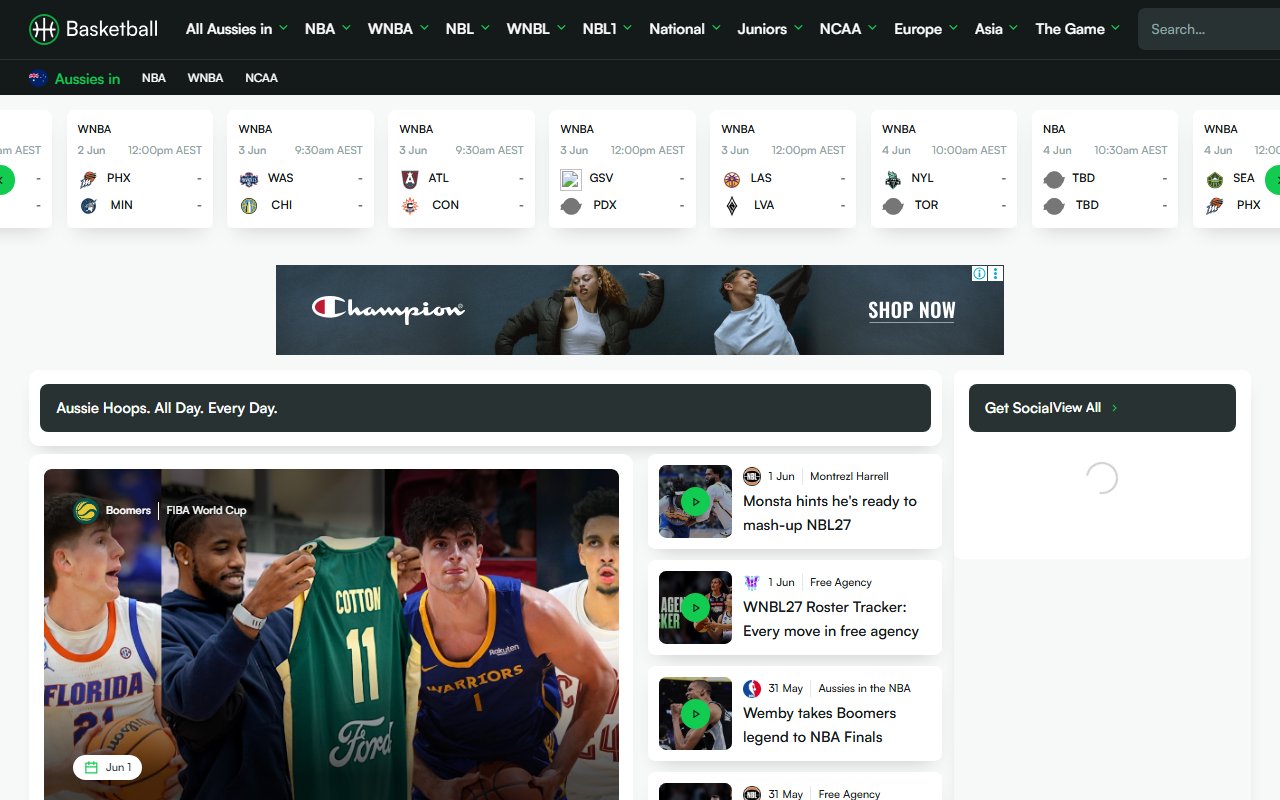Click the NYL team logo
1280x800 pixels.
893,179
